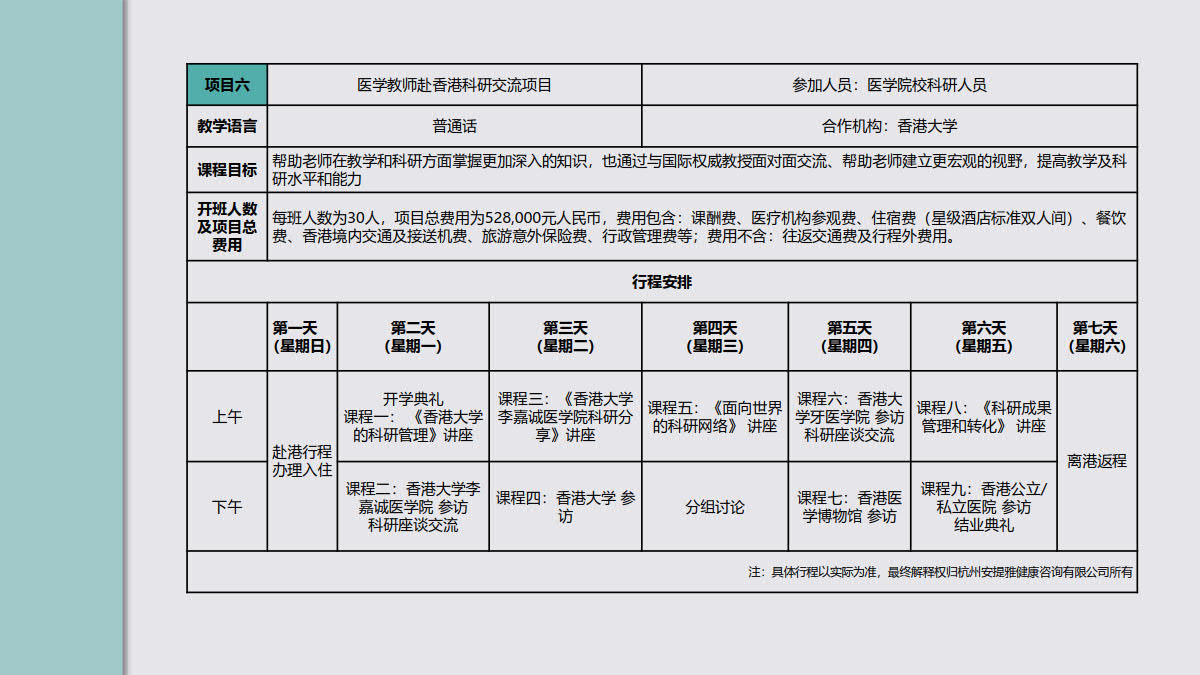The height and width of the screenshot is (675, 1200).
Task: Select the 教学语言 label cell
Action: pyautogui.click(x=227, y=126)
